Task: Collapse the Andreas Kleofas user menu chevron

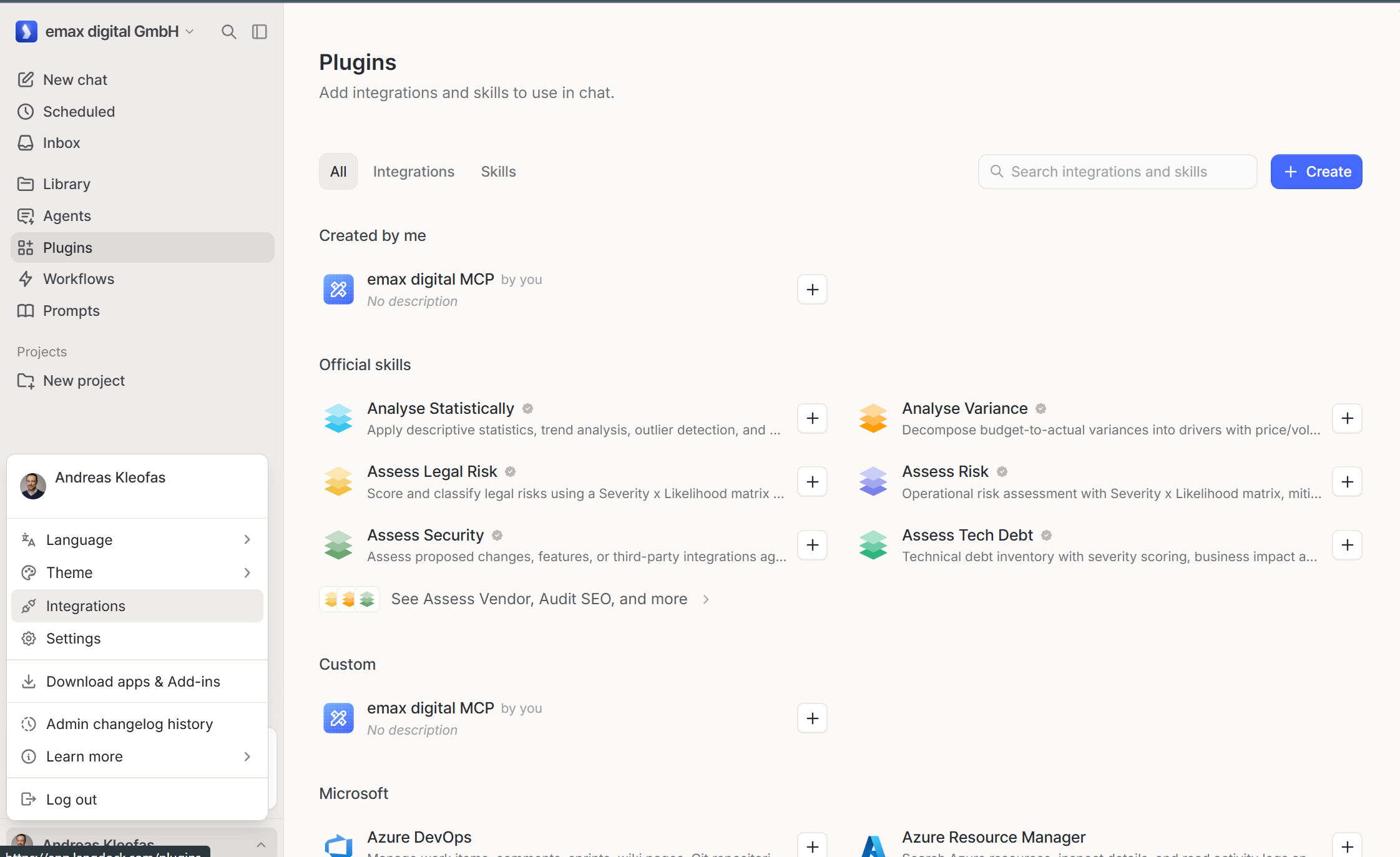Action: pyautogui.click(x=261, y=845)
